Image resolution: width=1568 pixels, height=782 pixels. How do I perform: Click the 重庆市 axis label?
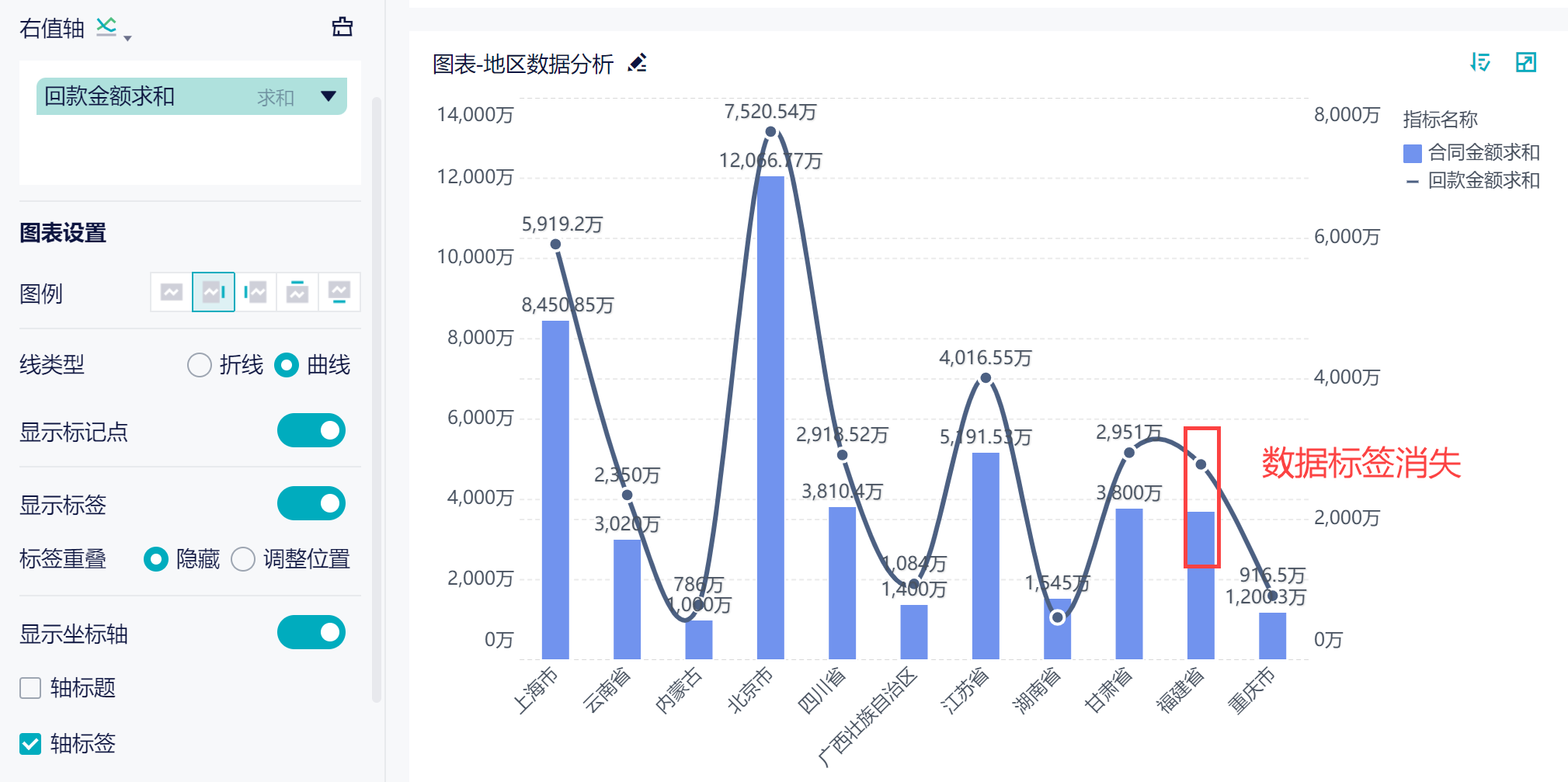click(x=1252, y=690)
